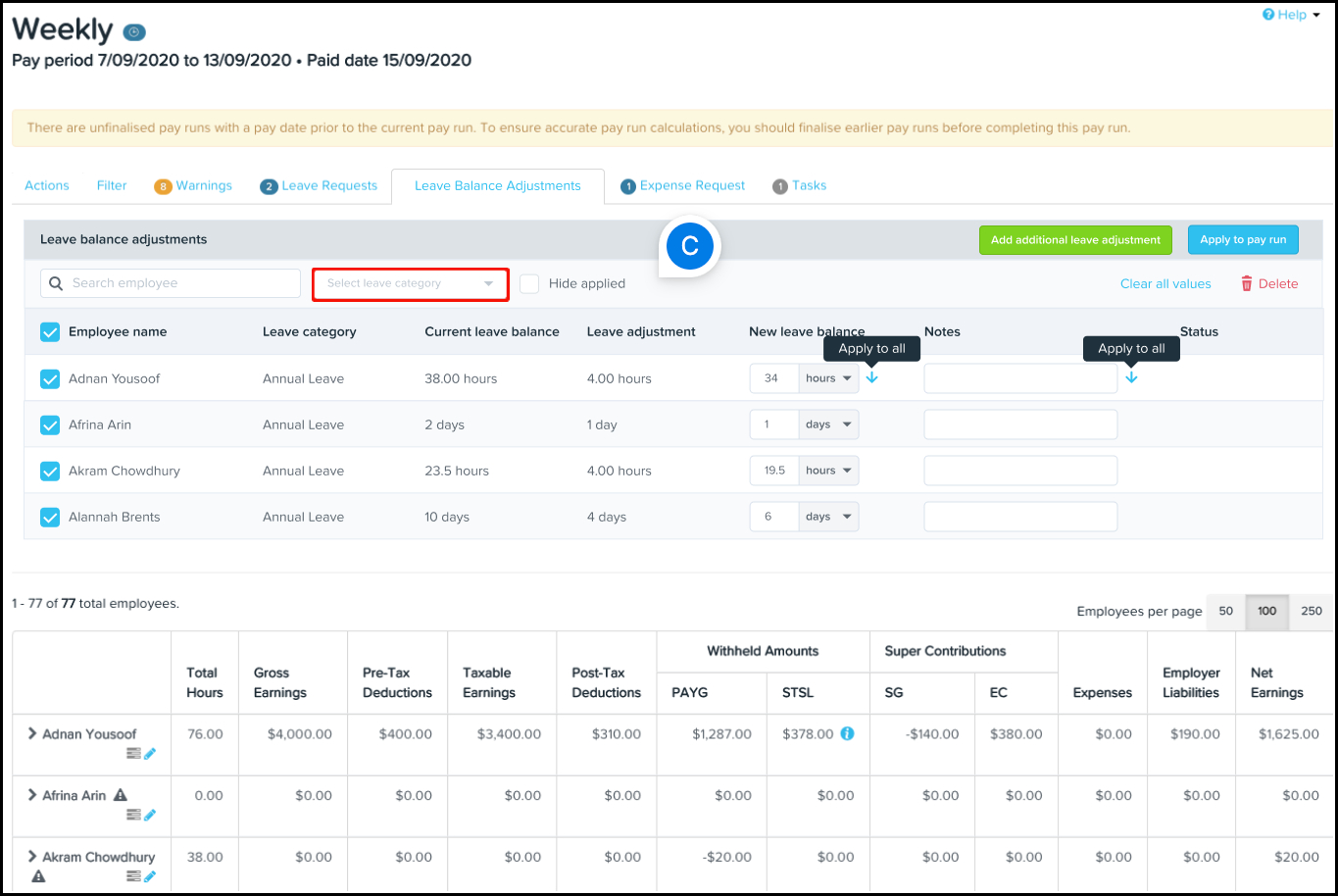
Task: Click the pencil edit icon under Akram Chowdhury
Action: 150,876
